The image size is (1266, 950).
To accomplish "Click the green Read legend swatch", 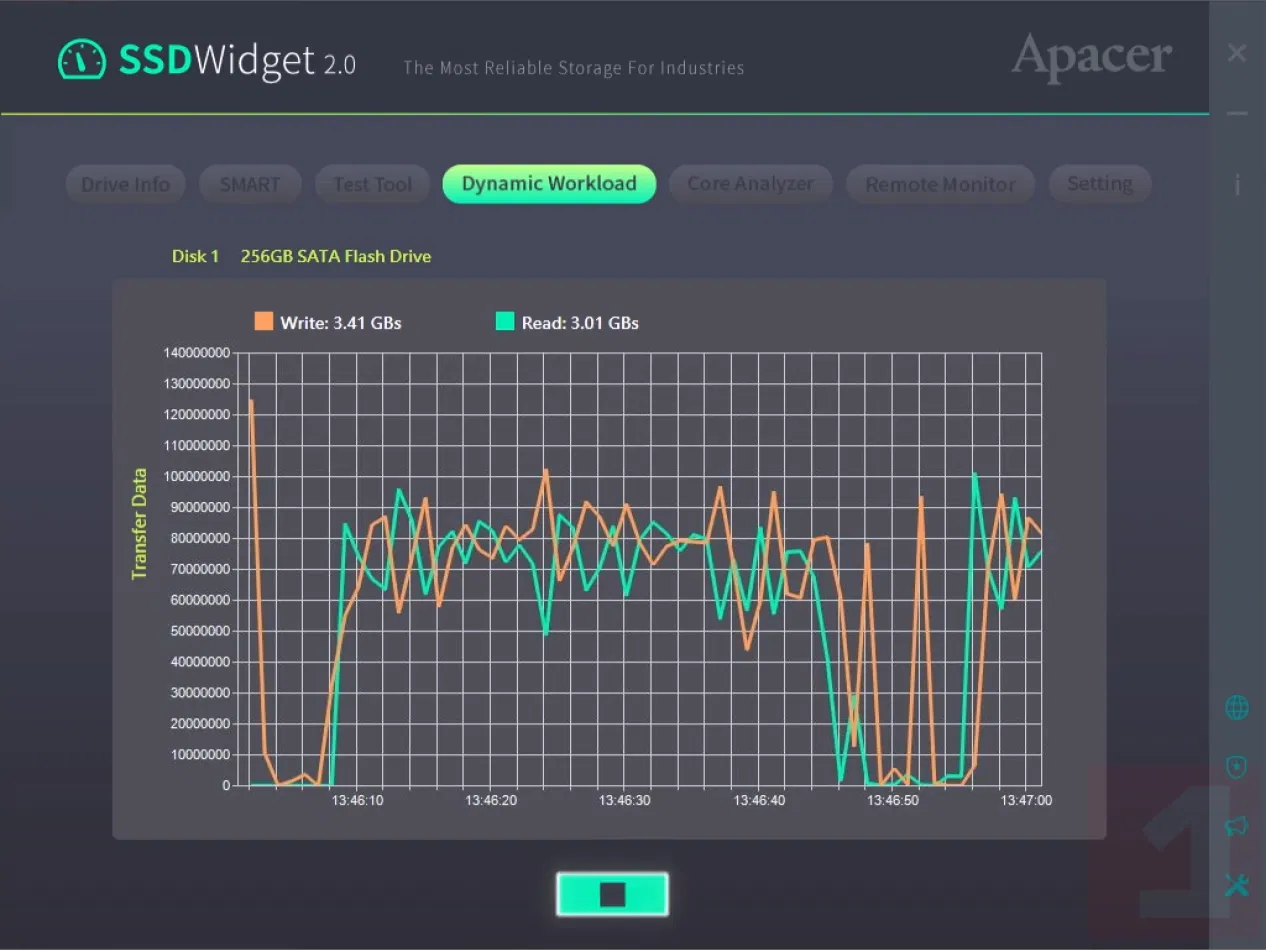I will (505, 321).
